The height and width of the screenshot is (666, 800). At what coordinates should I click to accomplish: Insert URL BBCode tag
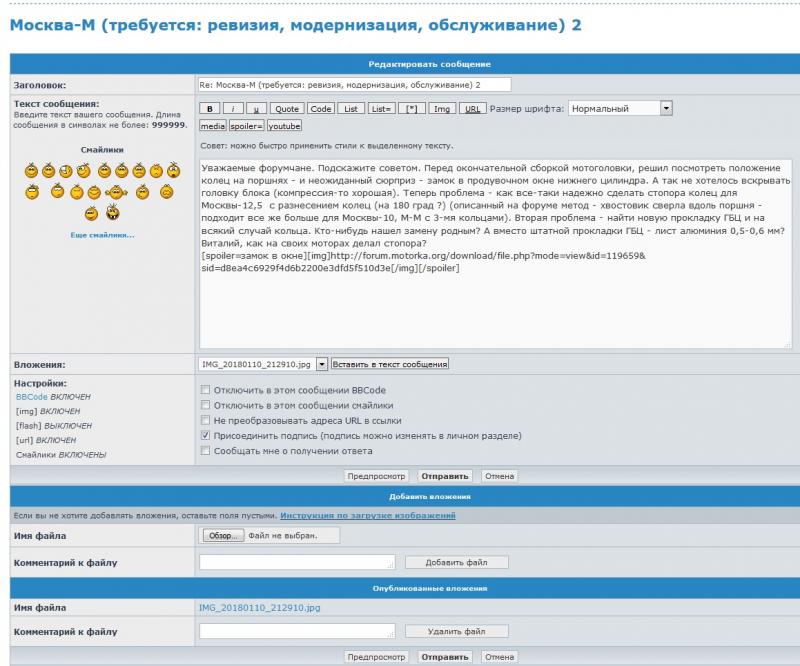474,108
